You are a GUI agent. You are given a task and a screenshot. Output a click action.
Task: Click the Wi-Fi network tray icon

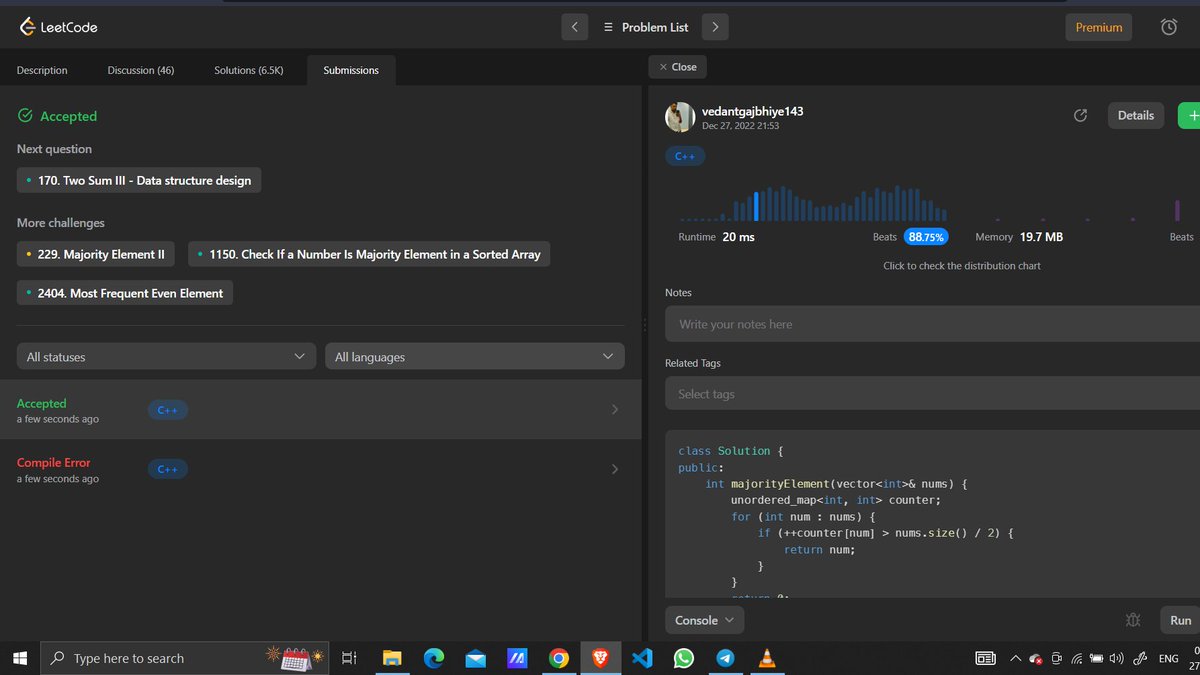point(1076,658)
